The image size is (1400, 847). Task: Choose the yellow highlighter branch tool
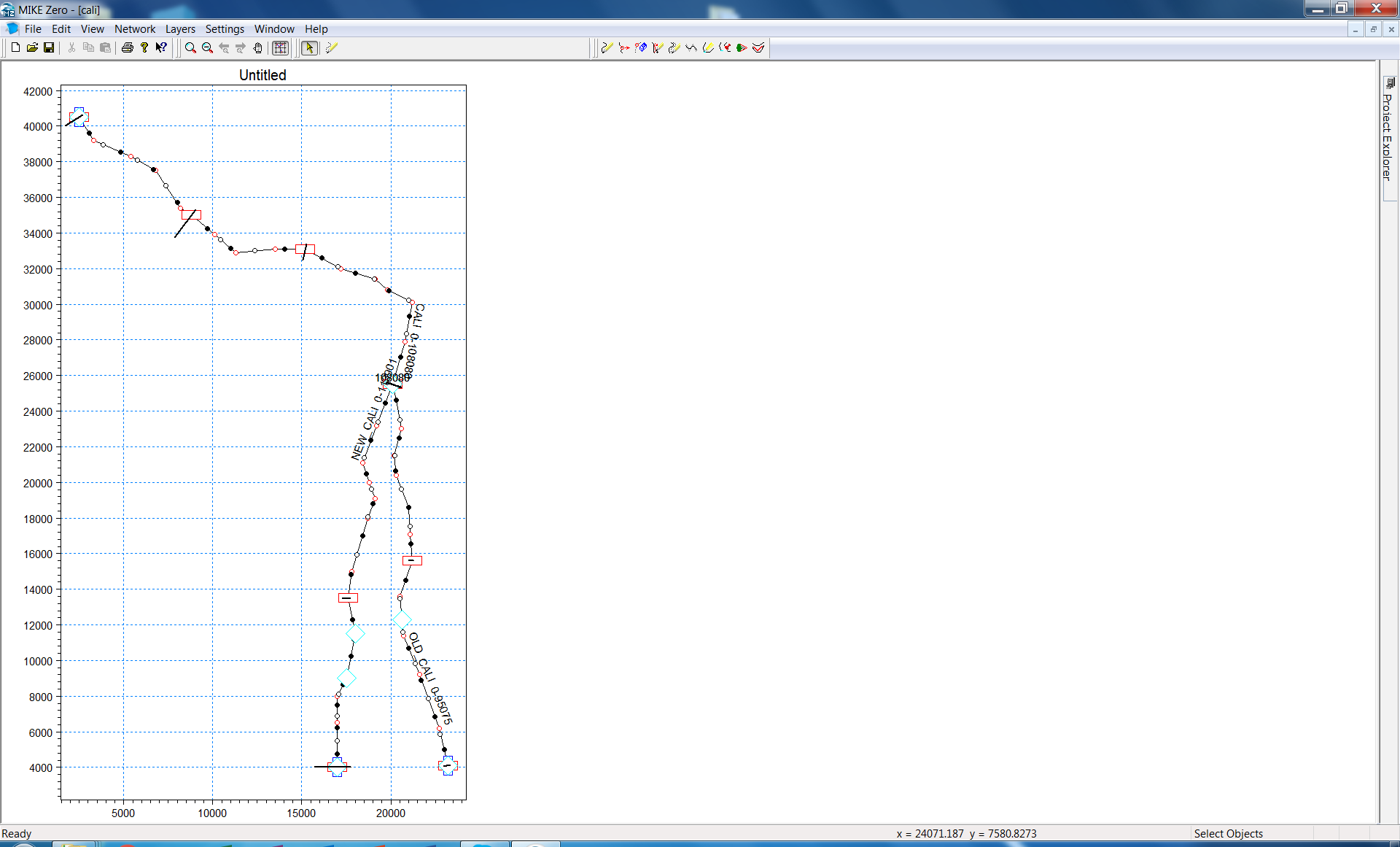pos(708,47)
